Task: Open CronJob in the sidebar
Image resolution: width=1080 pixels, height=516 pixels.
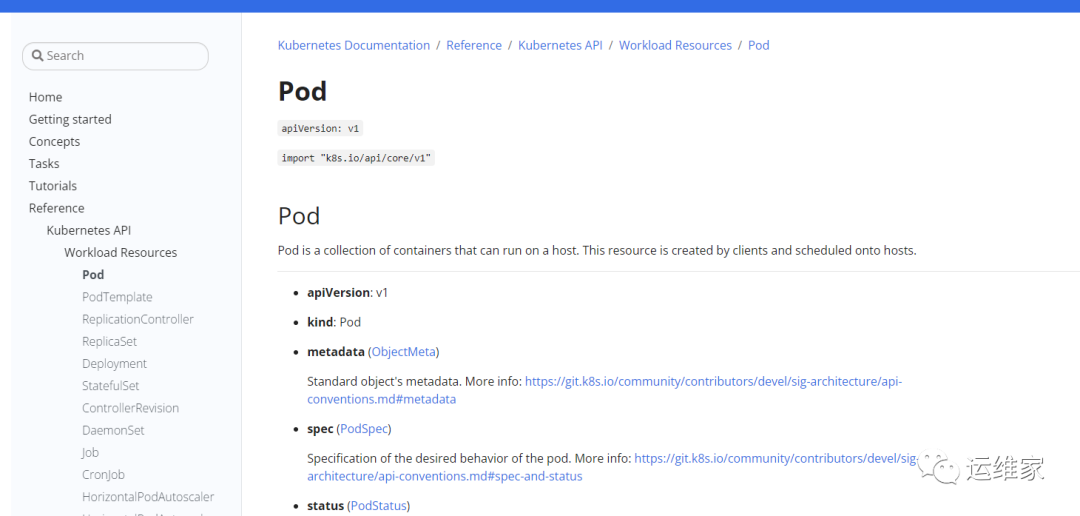Action: pyautogui.click(x=103, y=475)
